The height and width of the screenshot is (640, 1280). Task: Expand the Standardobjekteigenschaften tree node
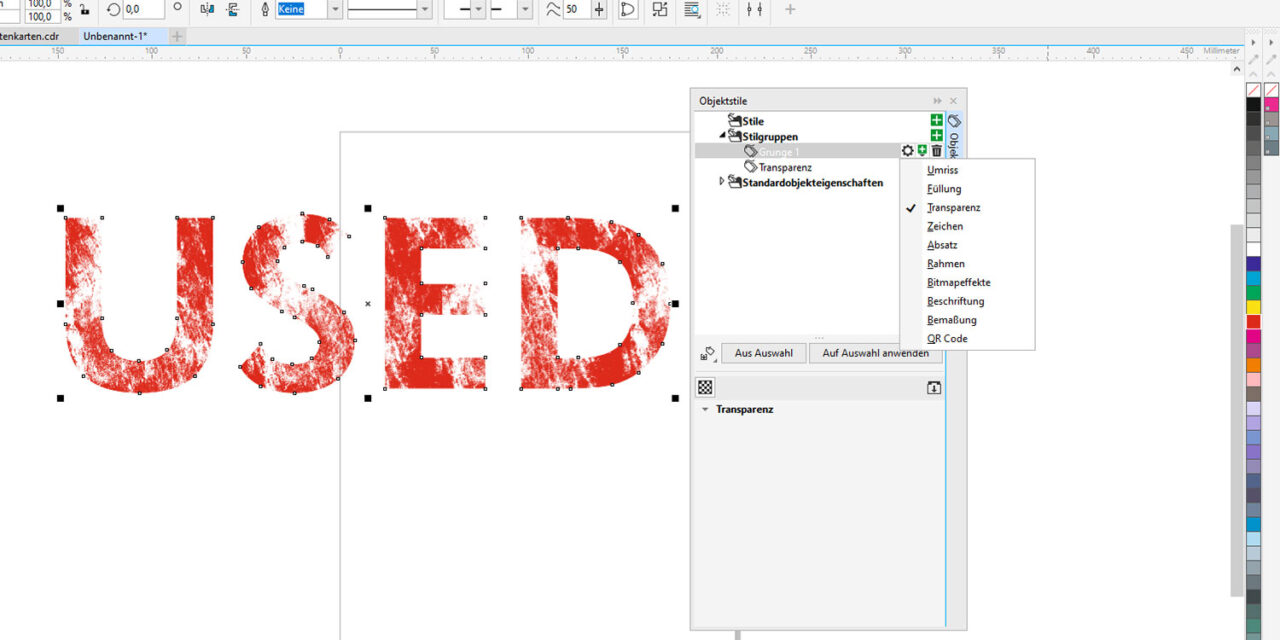(x=722, y=182)
